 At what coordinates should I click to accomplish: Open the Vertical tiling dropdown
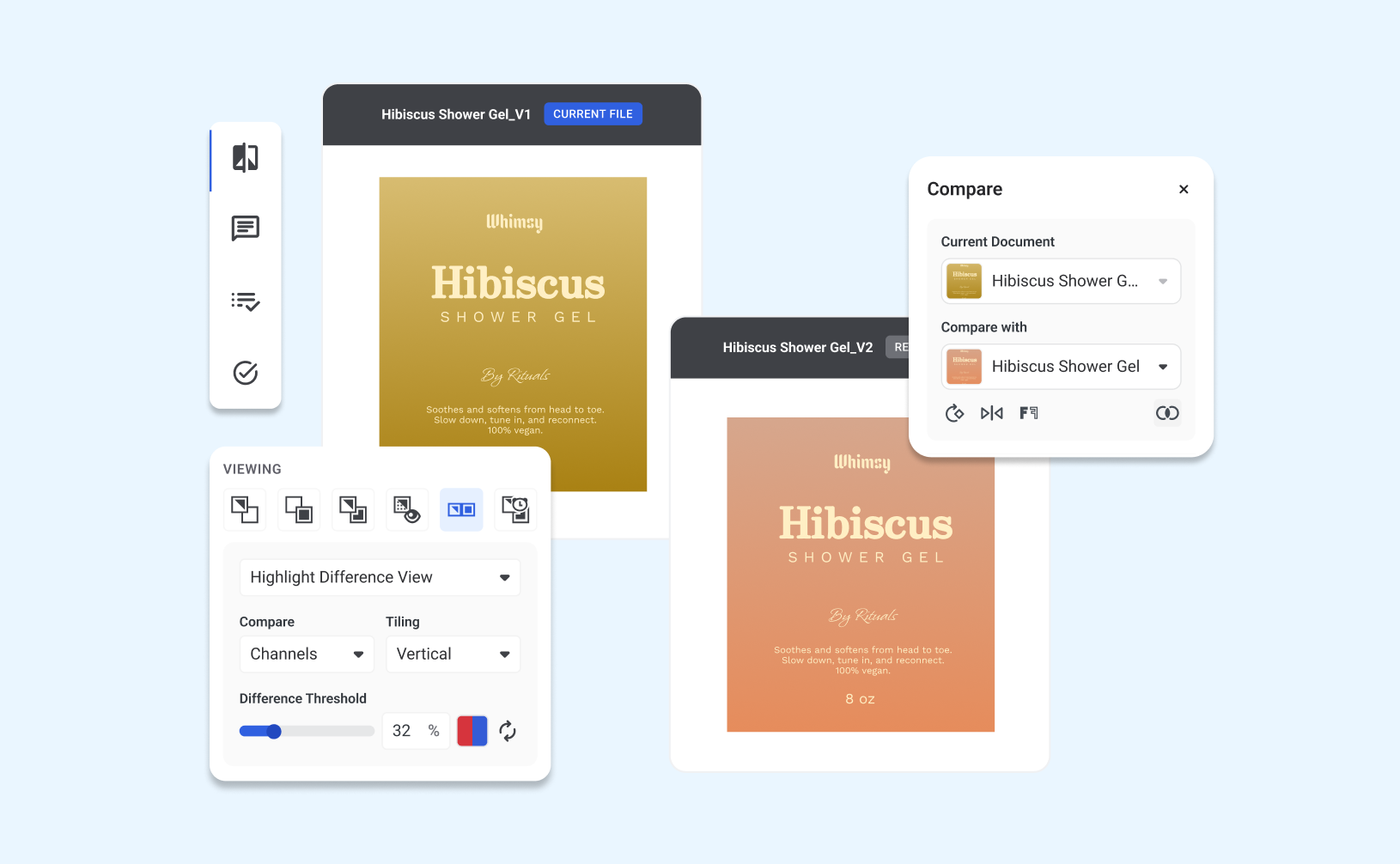point(453,654)
